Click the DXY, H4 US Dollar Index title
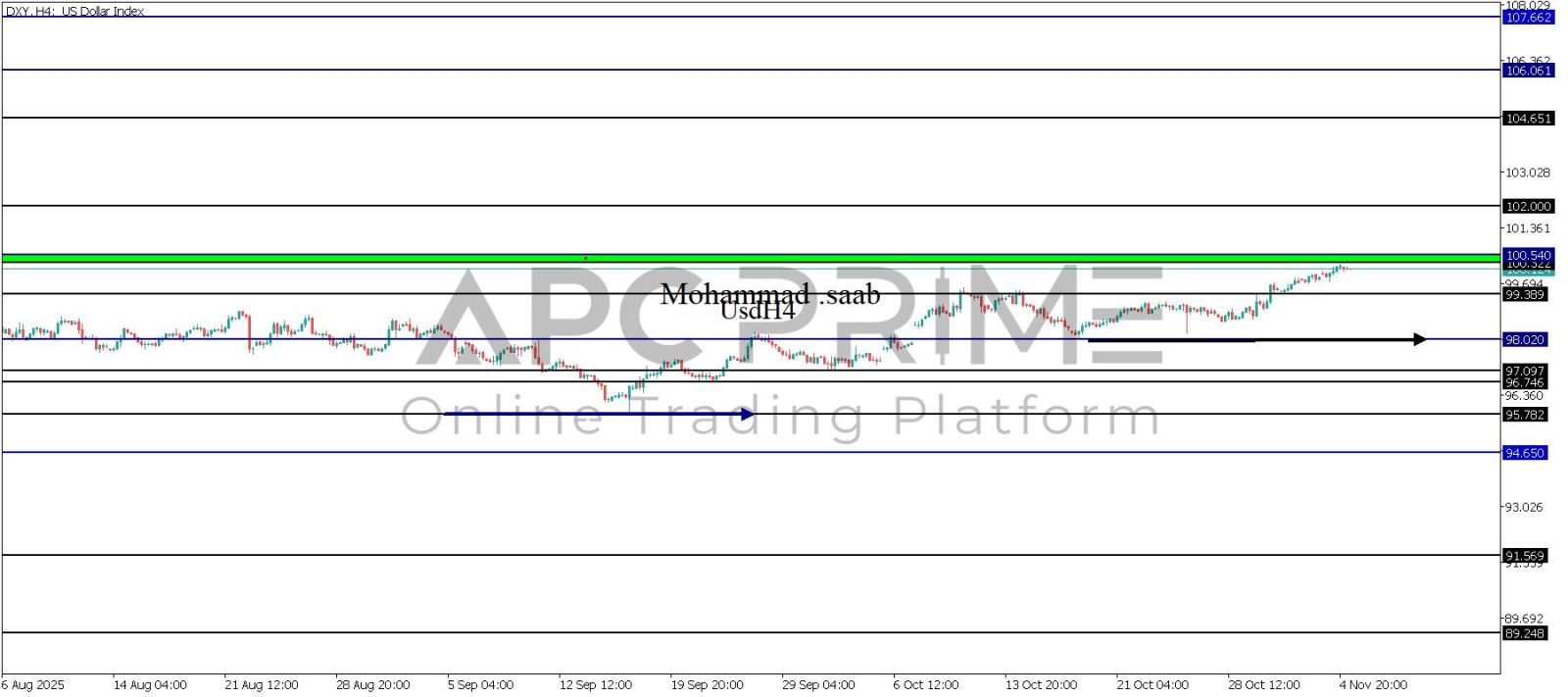 [74, 11]
